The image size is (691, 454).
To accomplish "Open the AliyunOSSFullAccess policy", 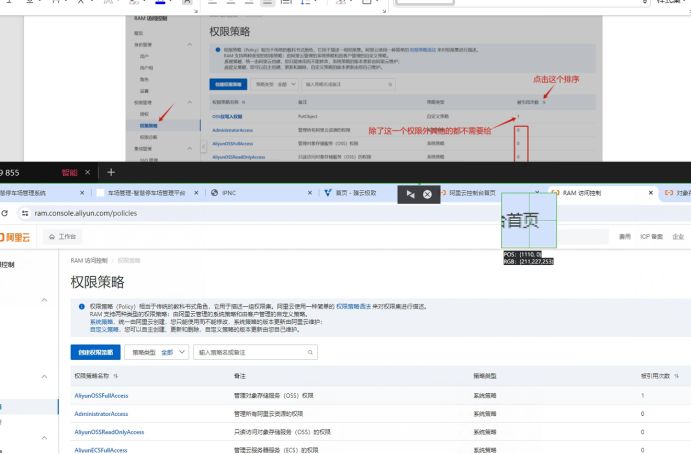I will point(101,396).
